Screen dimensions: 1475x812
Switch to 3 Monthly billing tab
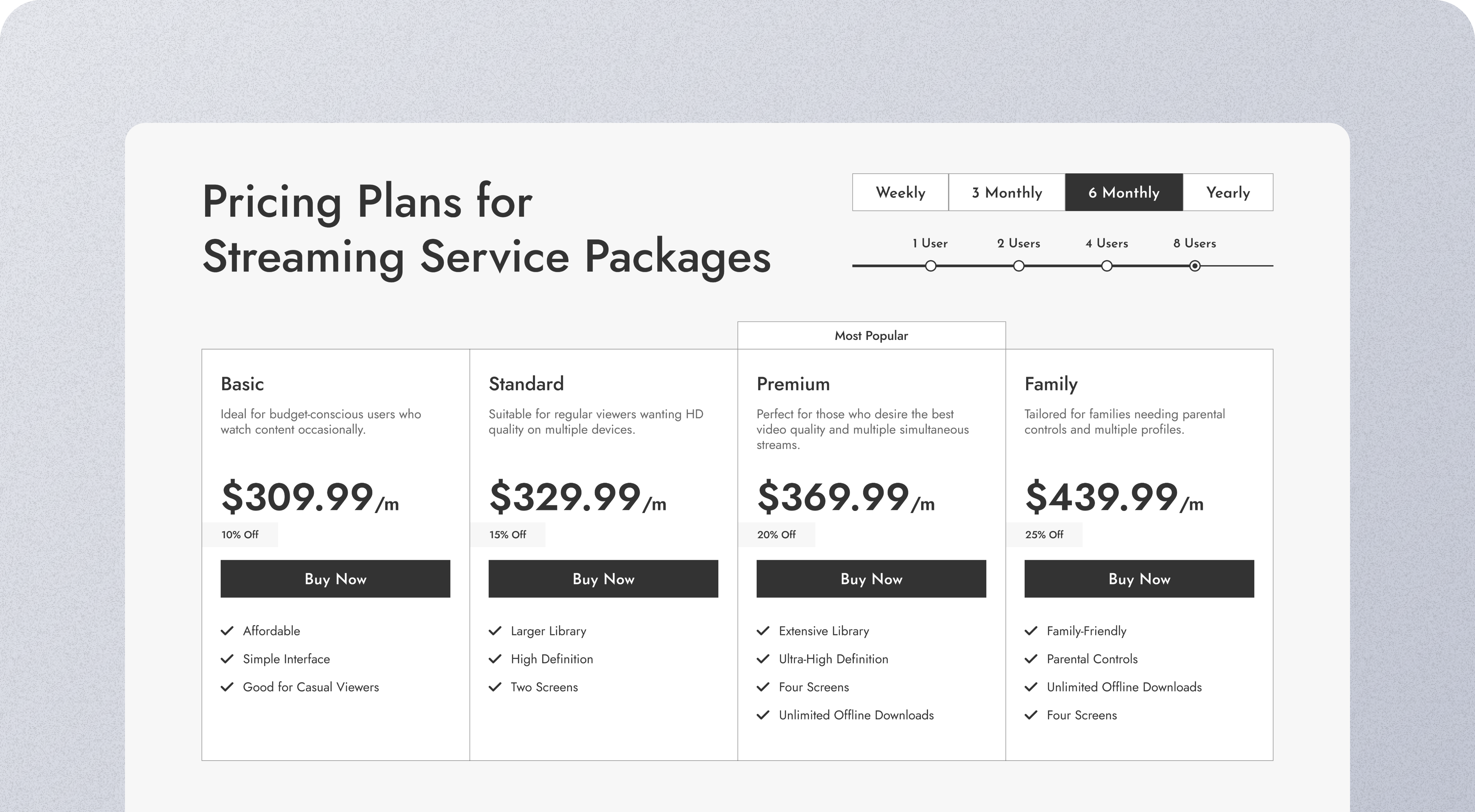(1007, 192)
